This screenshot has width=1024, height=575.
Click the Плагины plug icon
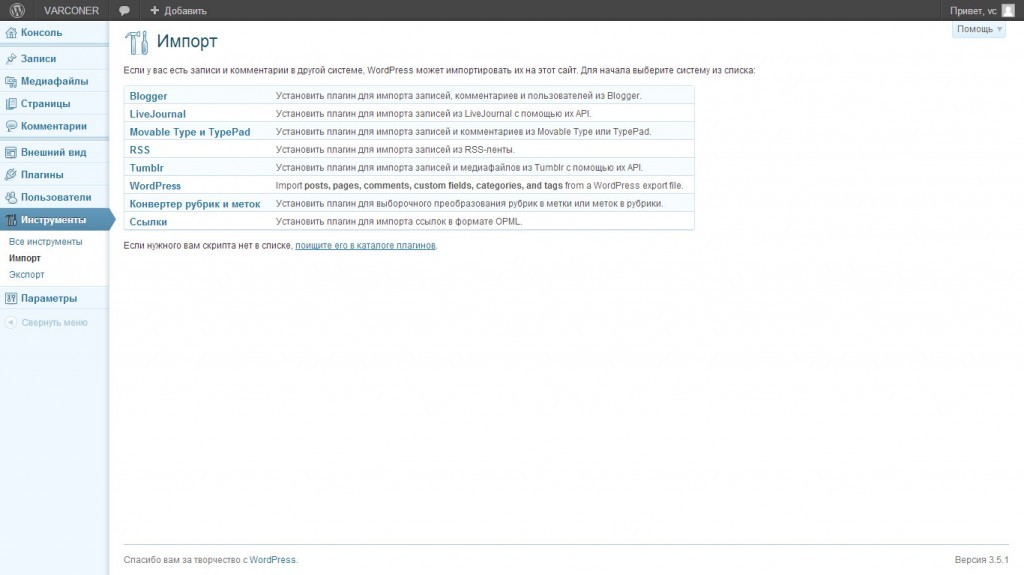[x=11, y=174]
